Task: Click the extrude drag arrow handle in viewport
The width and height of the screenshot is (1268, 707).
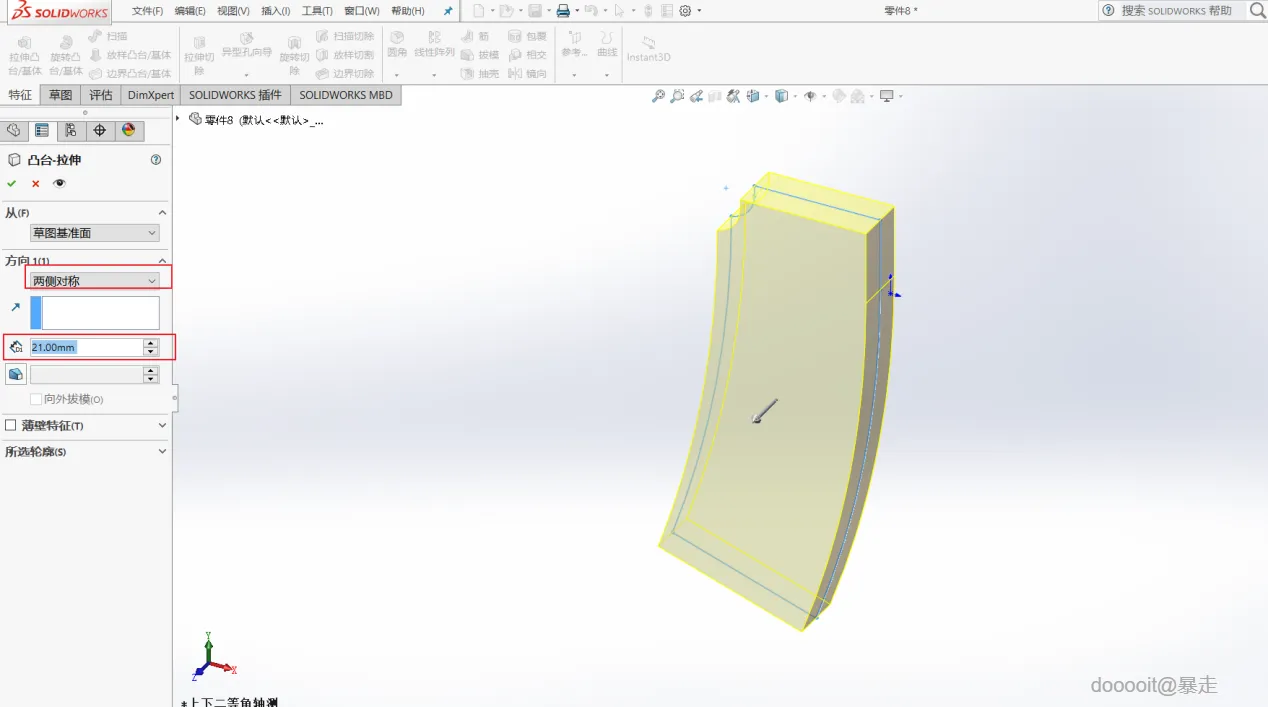Action: (765, 411)
